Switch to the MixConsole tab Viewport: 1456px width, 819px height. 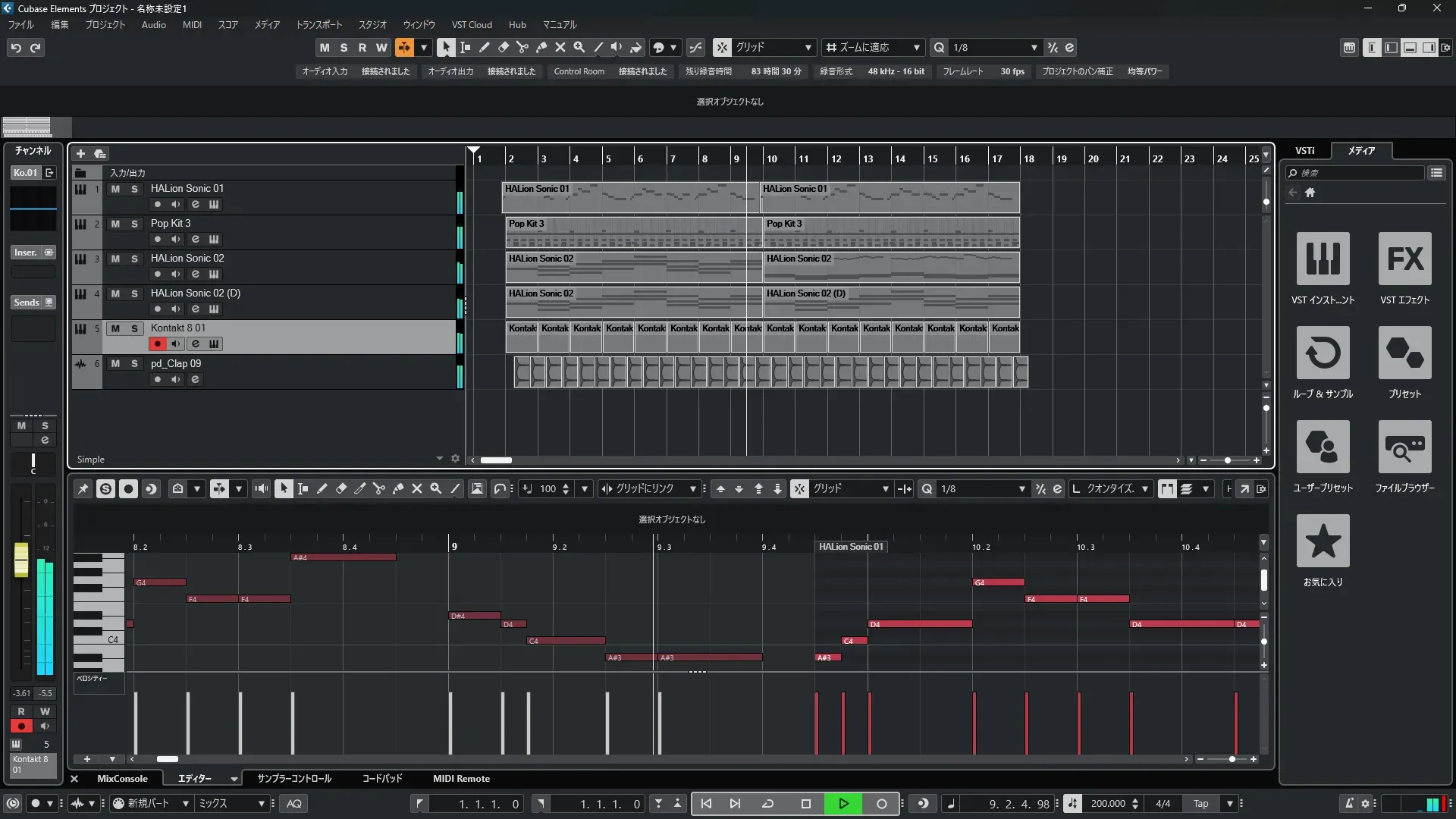pyautogui.click(x=122, y=779)
